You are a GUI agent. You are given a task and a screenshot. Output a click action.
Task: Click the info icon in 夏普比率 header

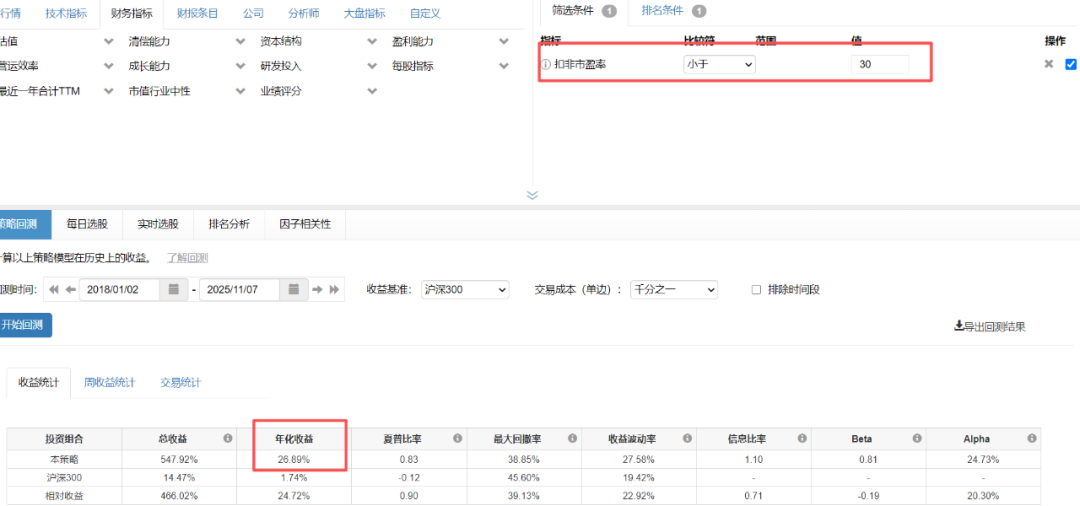457,439
